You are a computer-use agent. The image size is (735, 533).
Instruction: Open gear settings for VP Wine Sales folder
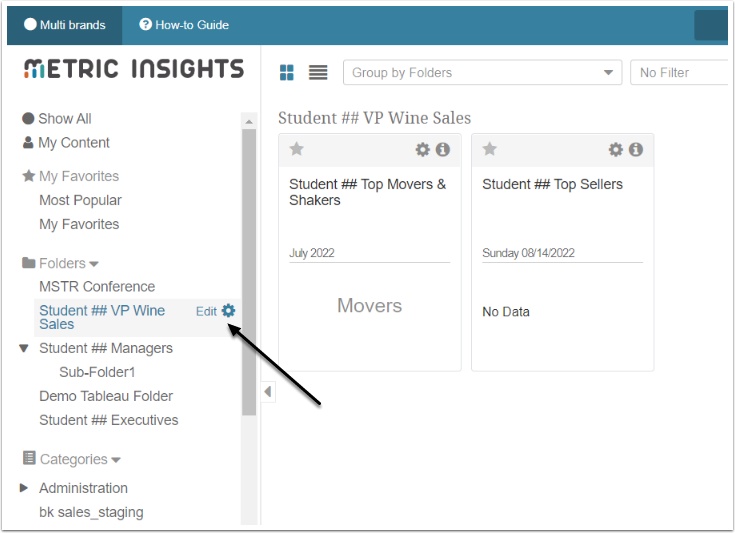pos(228,311)
